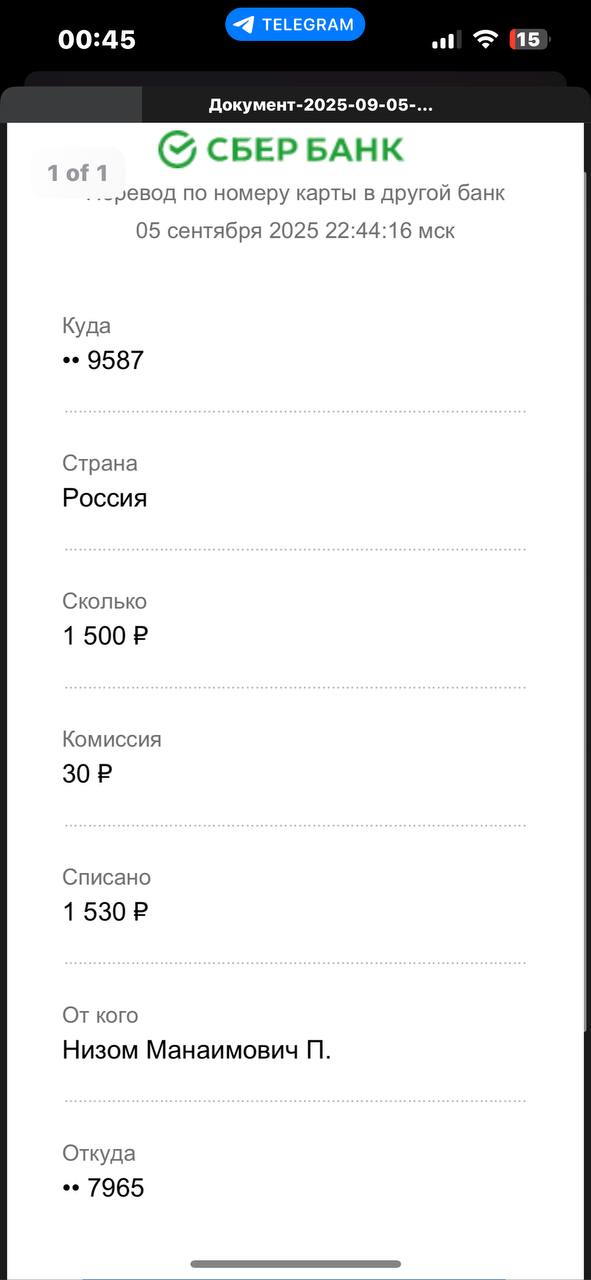Tap the amount 1 500 ₽
Screen dimensions: 591x1280
[105, 636]
